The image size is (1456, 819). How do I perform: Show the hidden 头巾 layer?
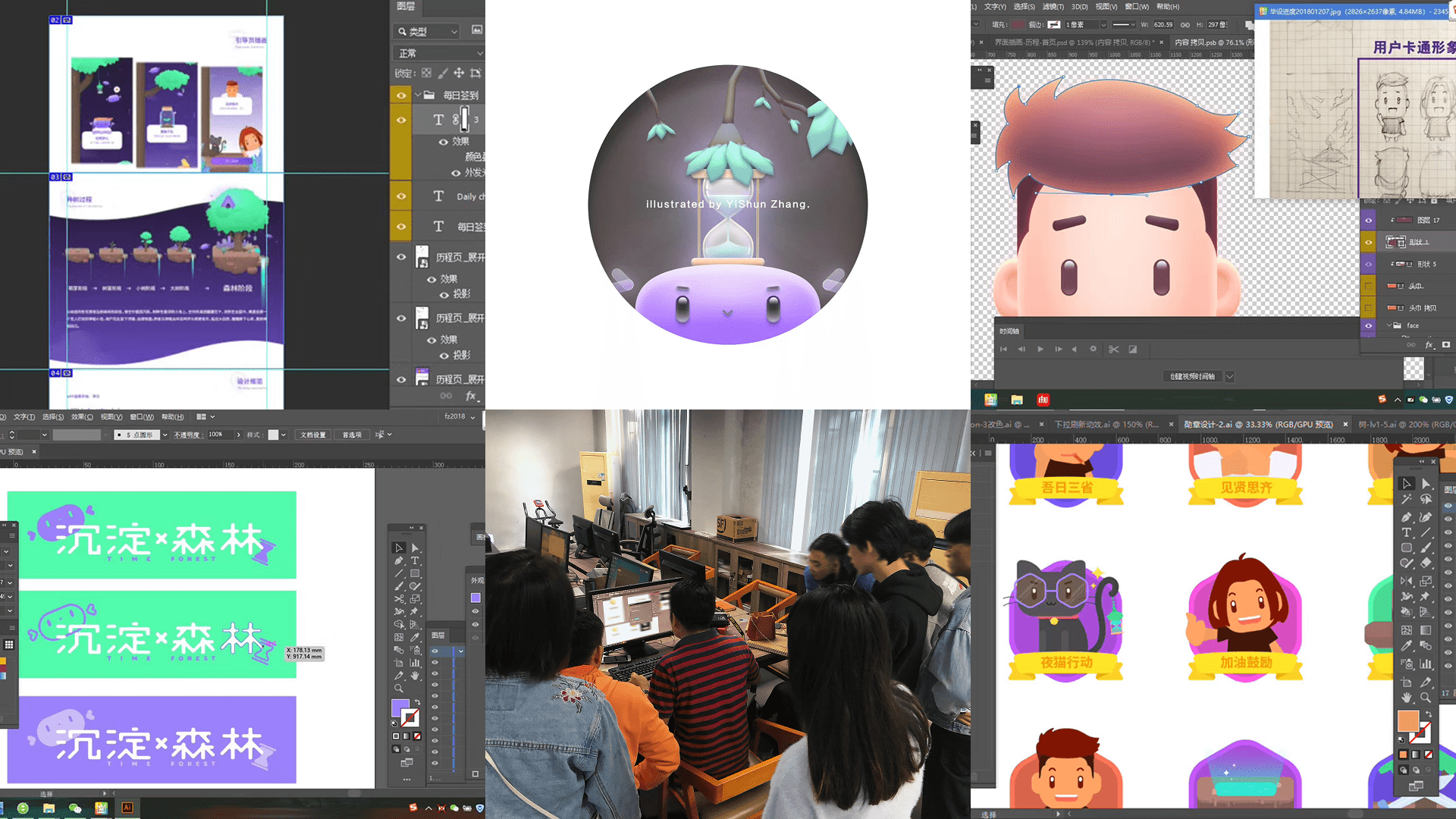(x=1369, y=286)
